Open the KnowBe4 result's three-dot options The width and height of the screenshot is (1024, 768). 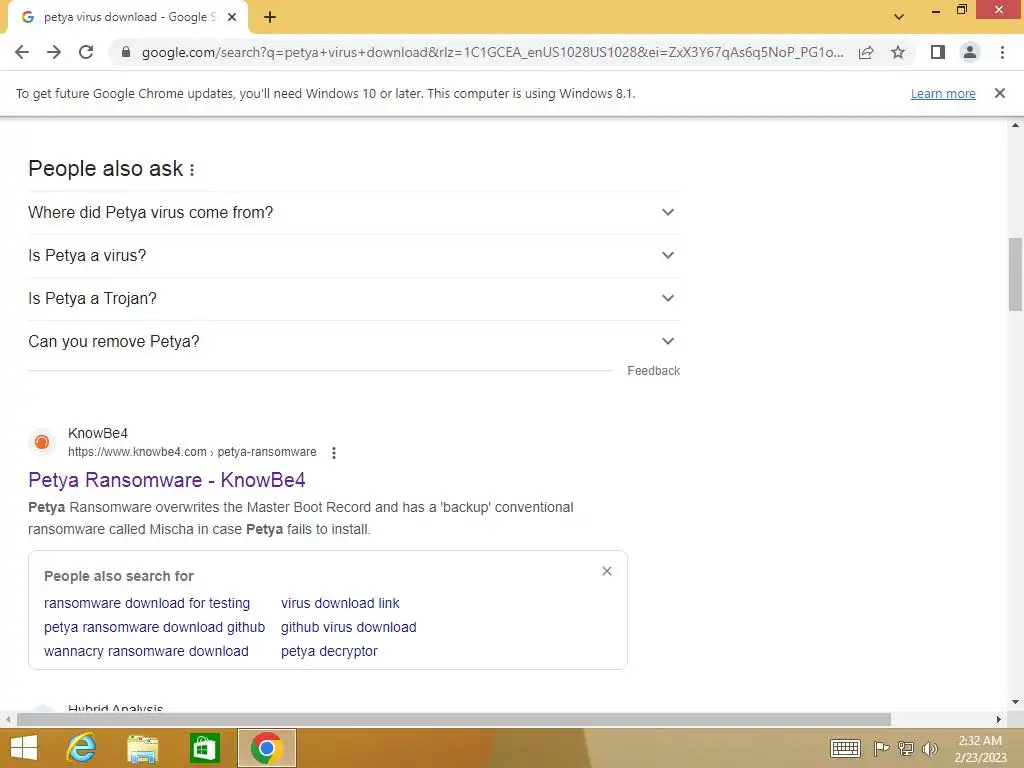click(x=334, y=453)
